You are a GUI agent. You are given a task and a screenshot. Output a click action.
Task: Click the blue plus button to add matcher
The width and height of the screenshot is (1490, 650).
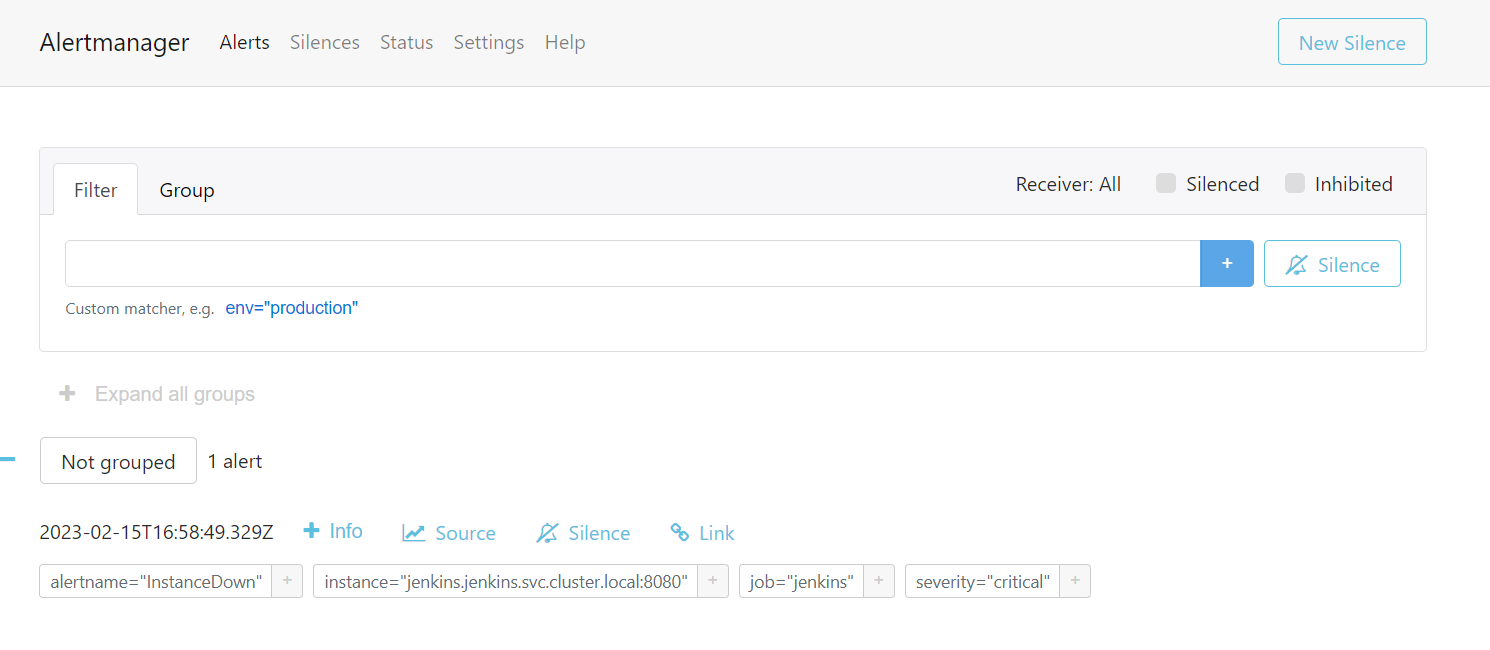(1226, 263)
